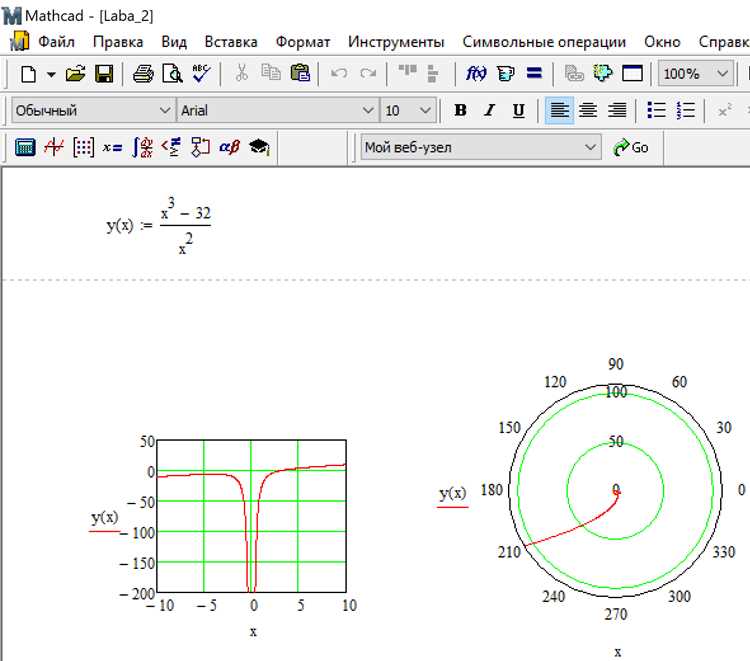The width and height of the screenshot is (750, 661).
Task: Align regions across with the align icon
Action: 408,71
